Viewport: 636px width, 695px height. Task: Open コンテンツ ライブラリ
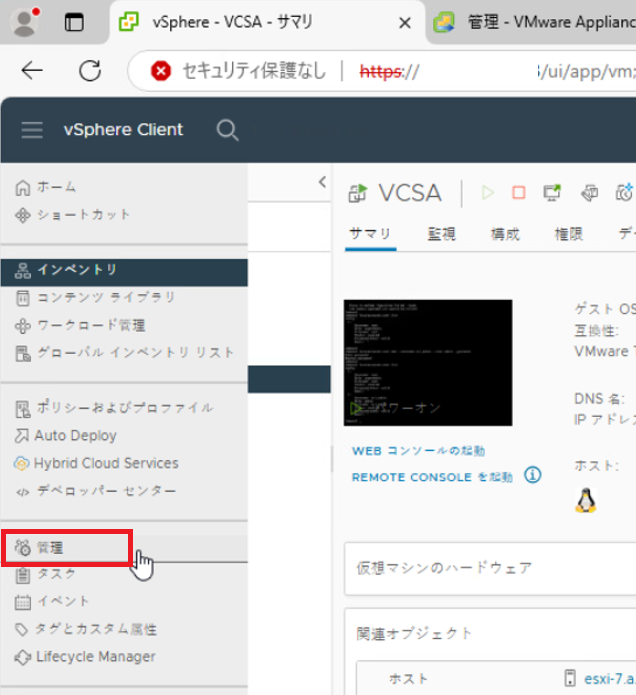(x=106, y=297)
